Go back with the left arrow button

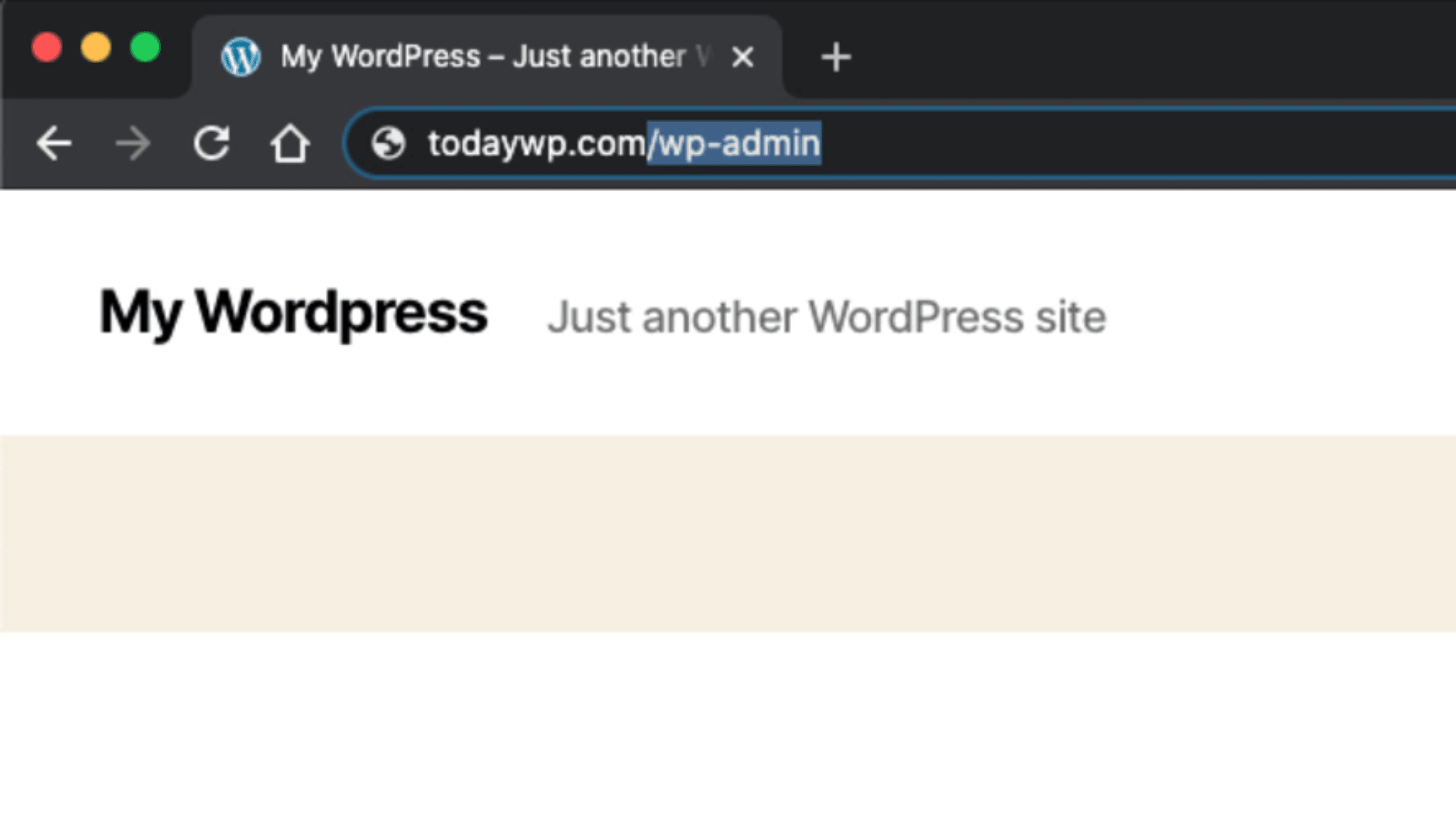(54, 143)
